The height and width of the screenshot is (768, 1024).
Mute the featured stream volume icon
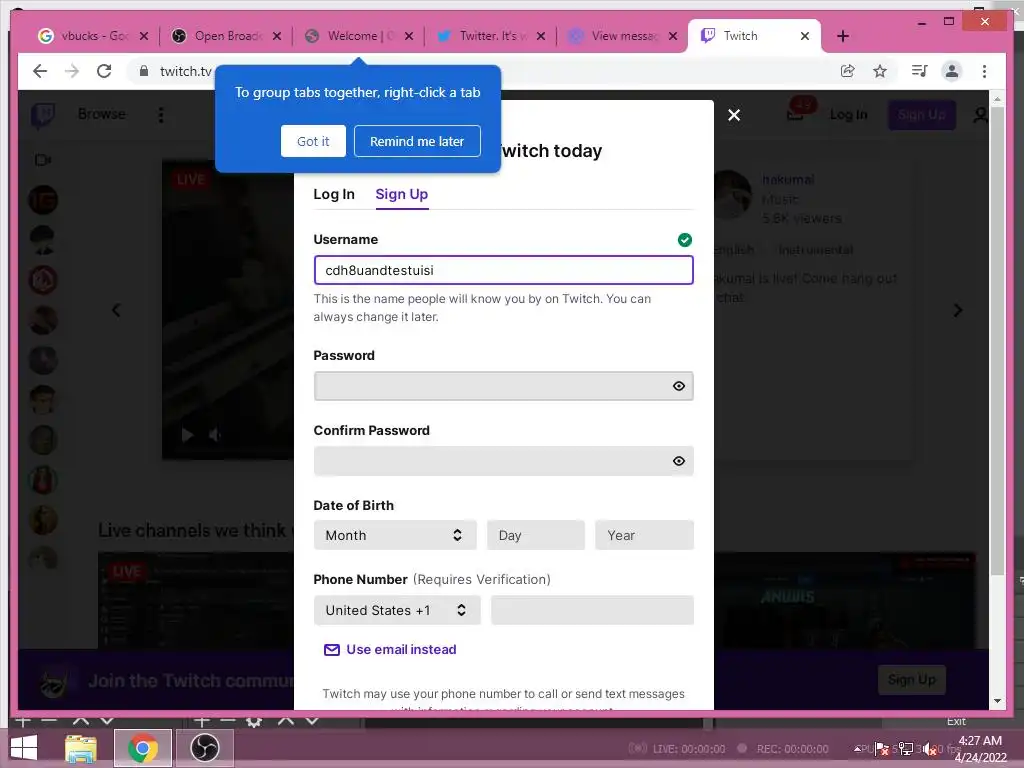(x=214, y=435)
